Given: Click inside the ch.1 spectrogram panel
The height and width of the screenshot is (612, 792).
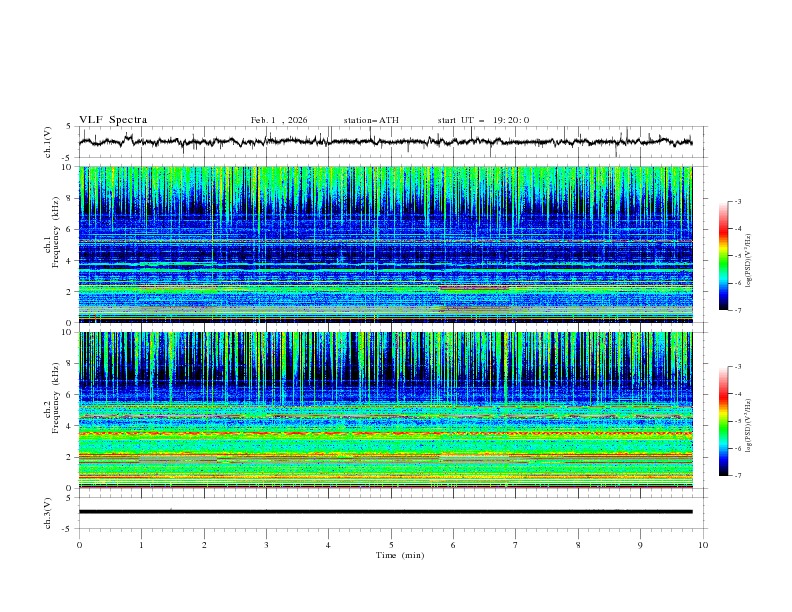Looking at the screenshot, I should click(385, 244).
